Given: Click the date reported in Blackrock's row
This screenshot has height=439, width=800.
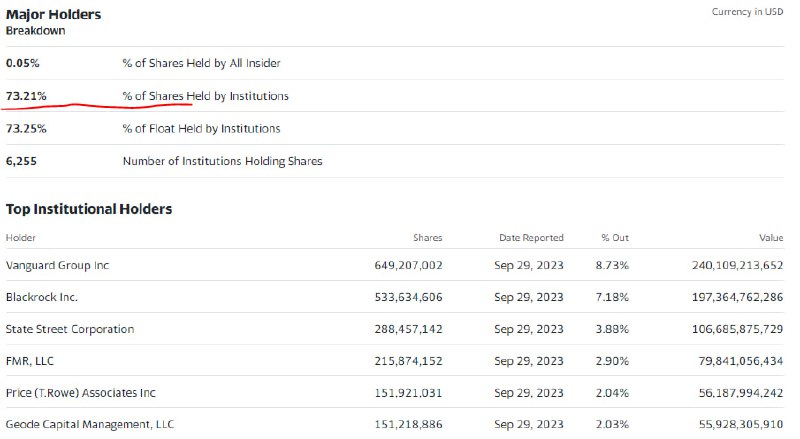Looking at the screenshot, I should click(529, 298).
